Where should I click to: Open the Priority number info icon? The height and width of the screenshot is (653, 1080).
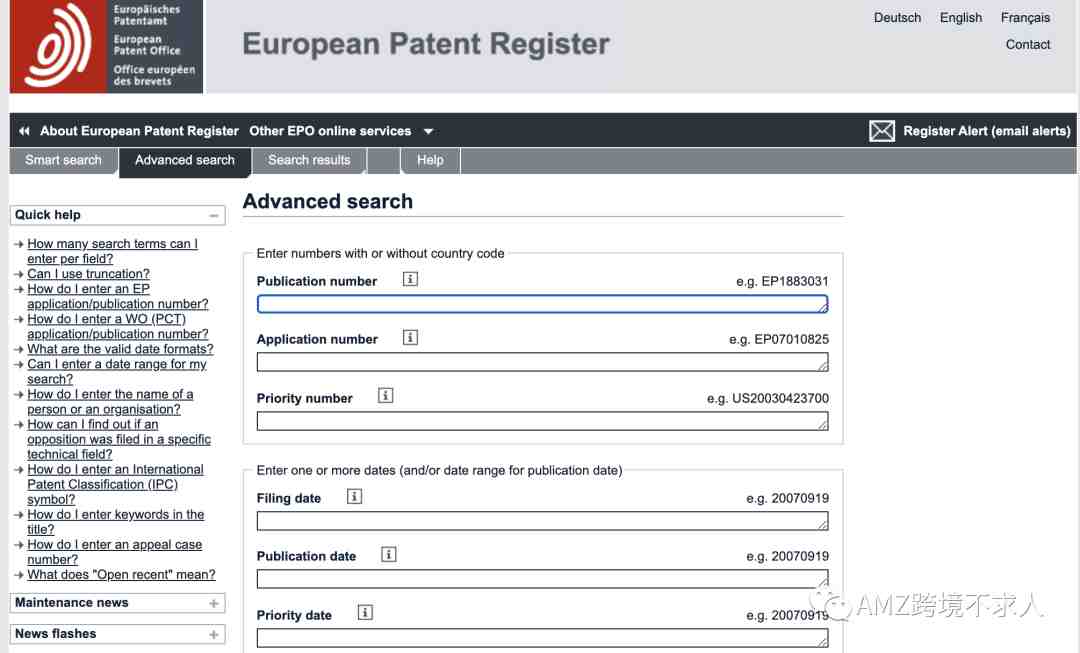tap(385, 395)
